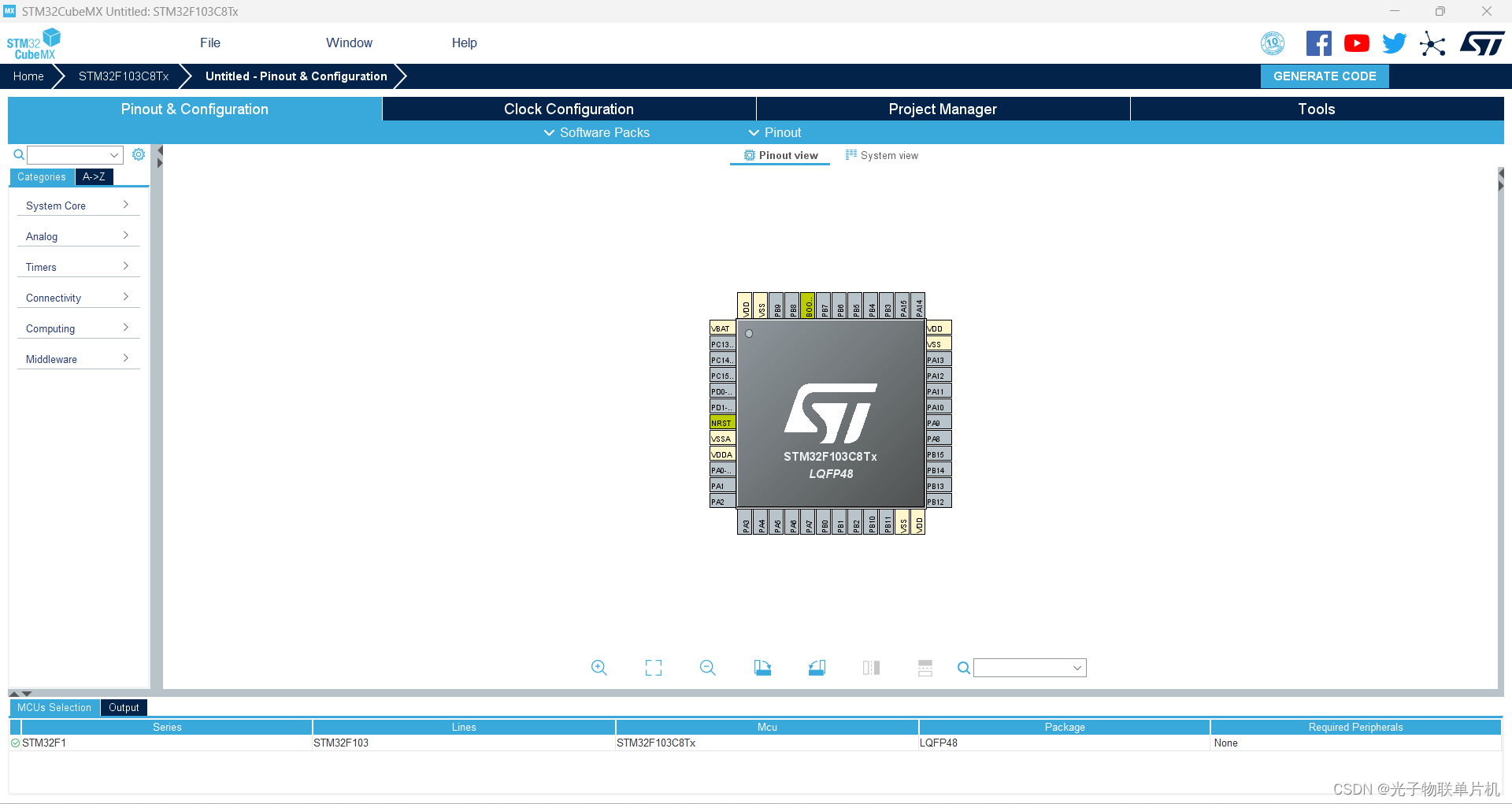Open the ST Twitter icon
The image size is (1512, 804).
[x=1394, y=43]
